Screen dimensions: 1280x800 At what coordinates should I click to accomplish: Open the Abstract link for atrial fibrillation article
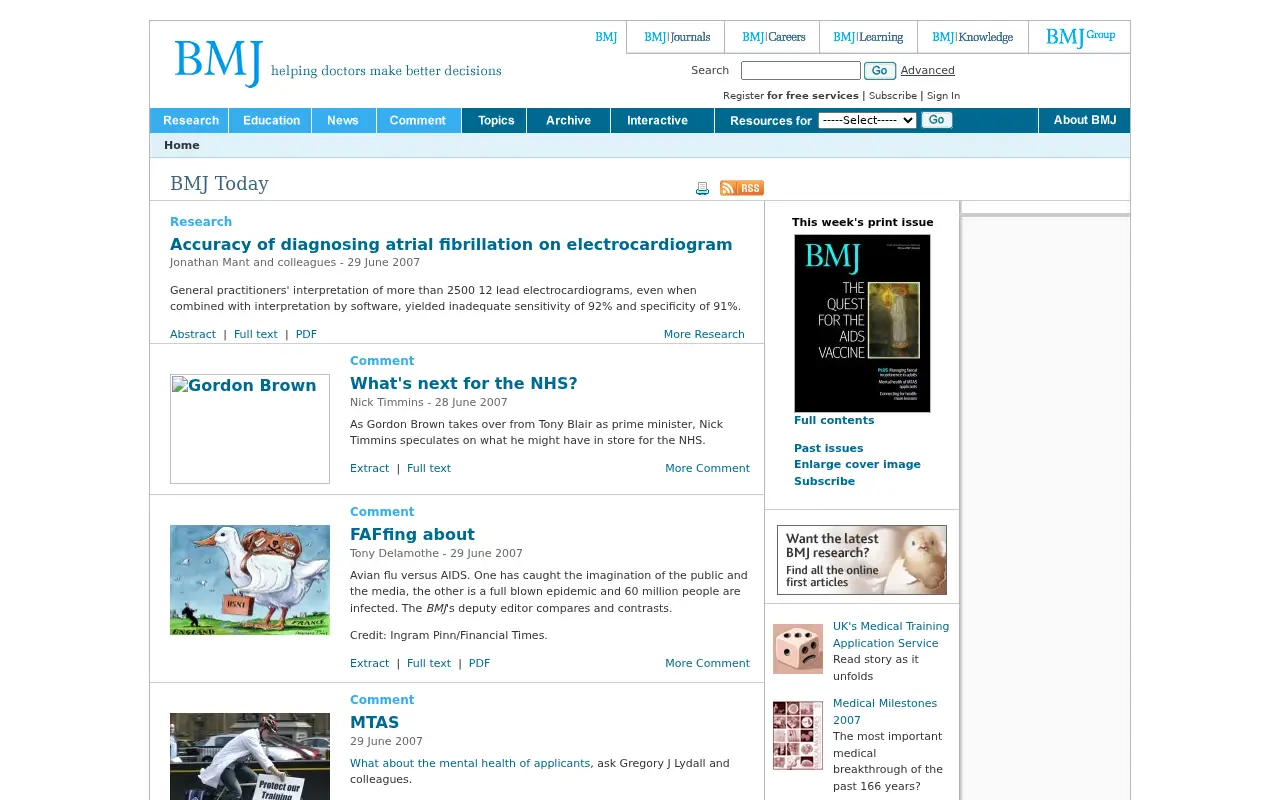pos(193,334)
